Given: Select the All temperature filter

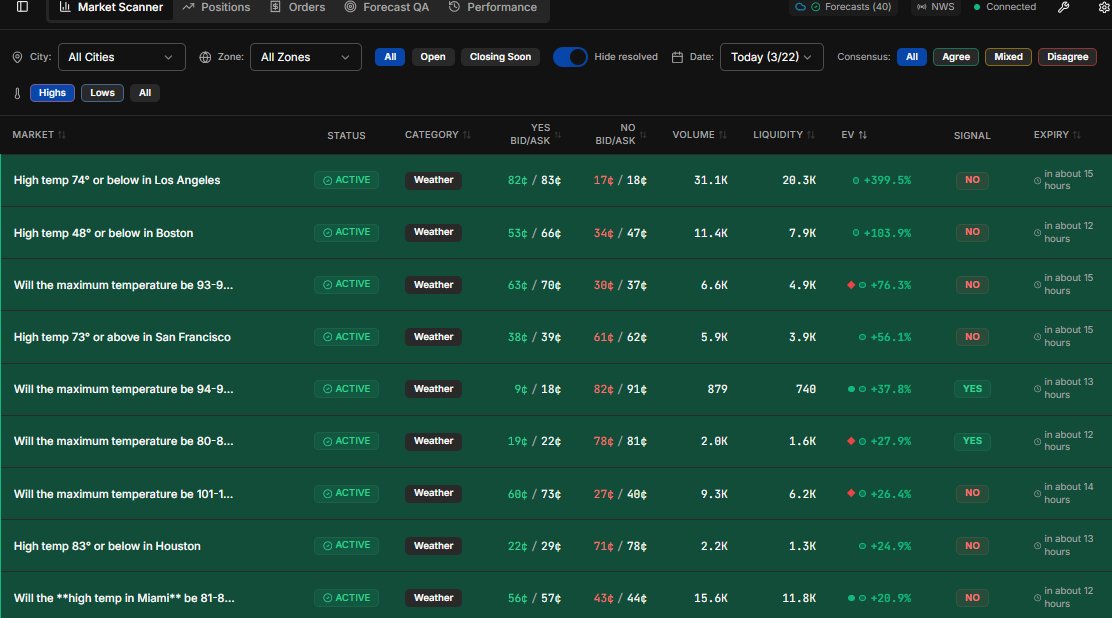Looking at the screenshot, I should [x=145, y=93].
